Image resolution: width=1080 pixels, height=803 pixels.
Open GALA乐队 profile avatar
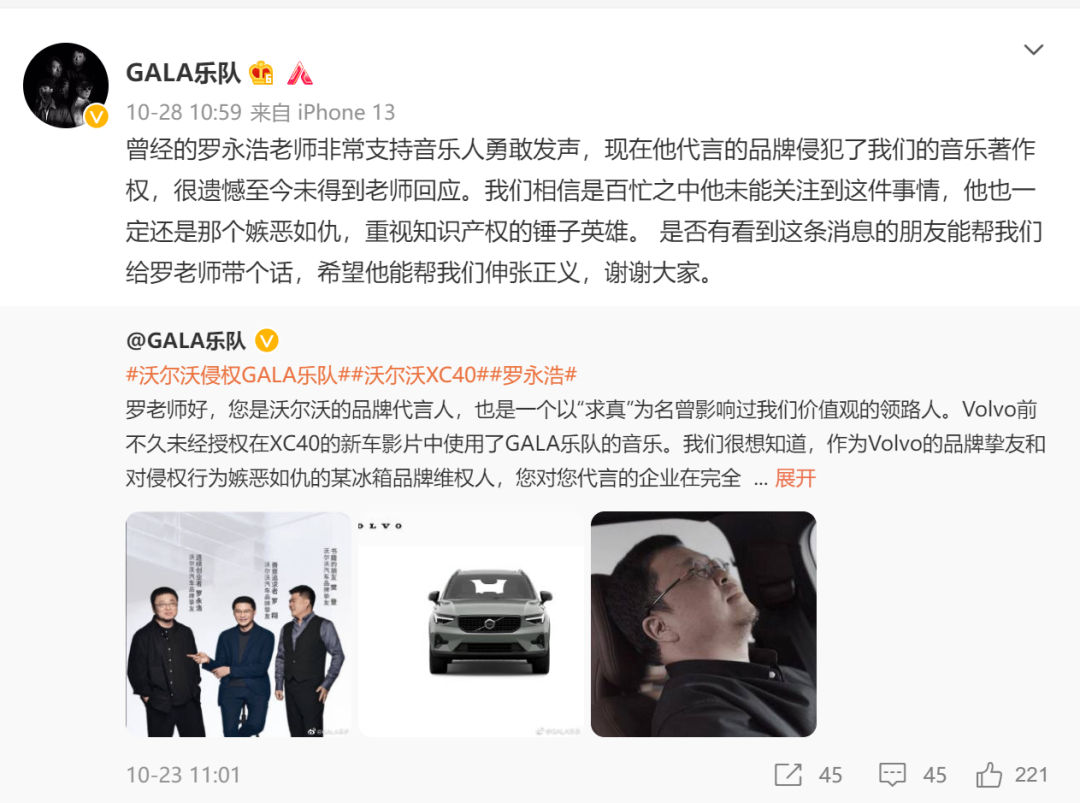click(x=66, y=85)
